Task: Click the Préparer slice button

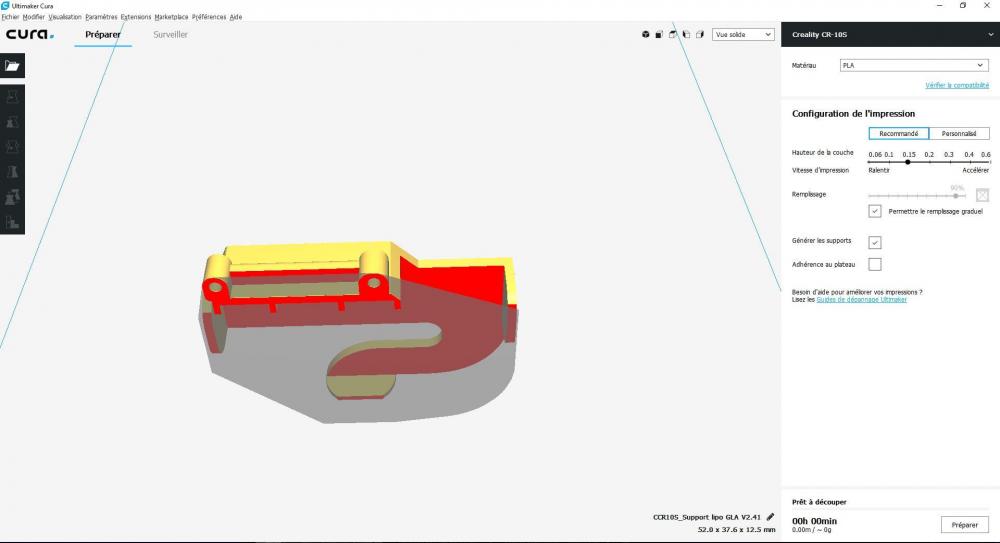Action: click(964, 524)
